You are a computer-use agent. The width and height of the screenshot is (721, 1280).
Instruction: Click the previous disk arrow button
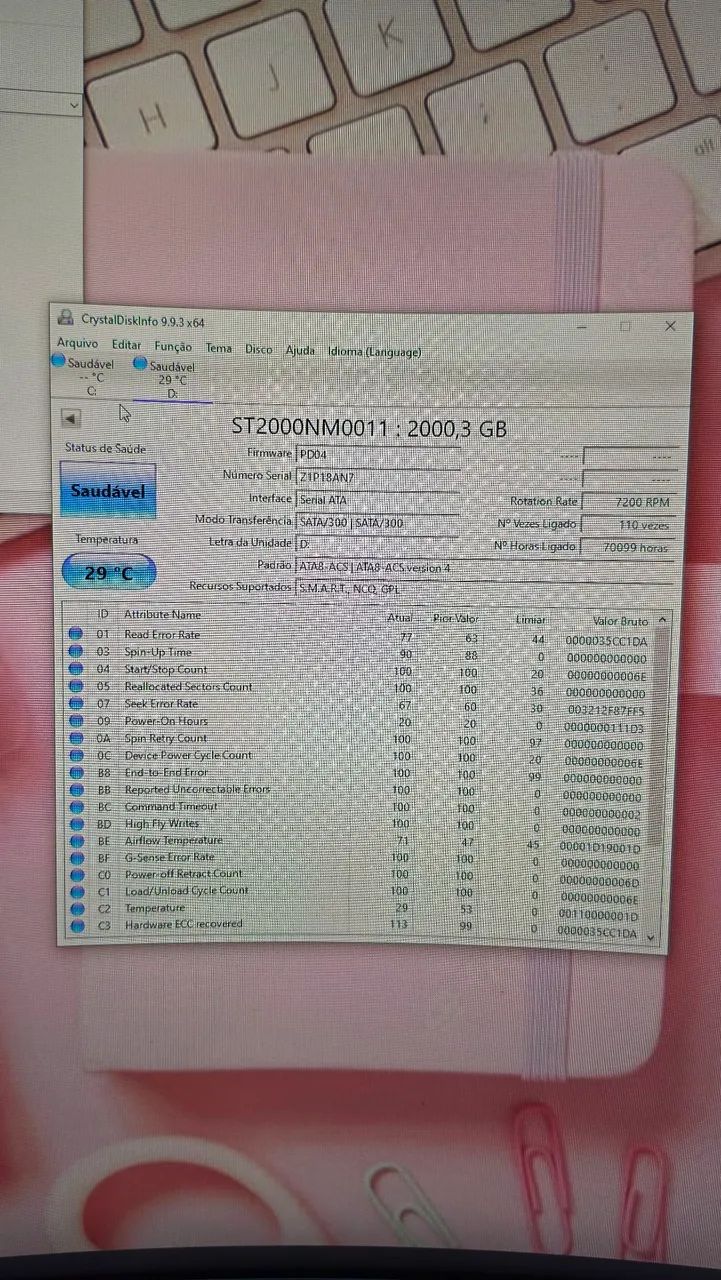71,417
